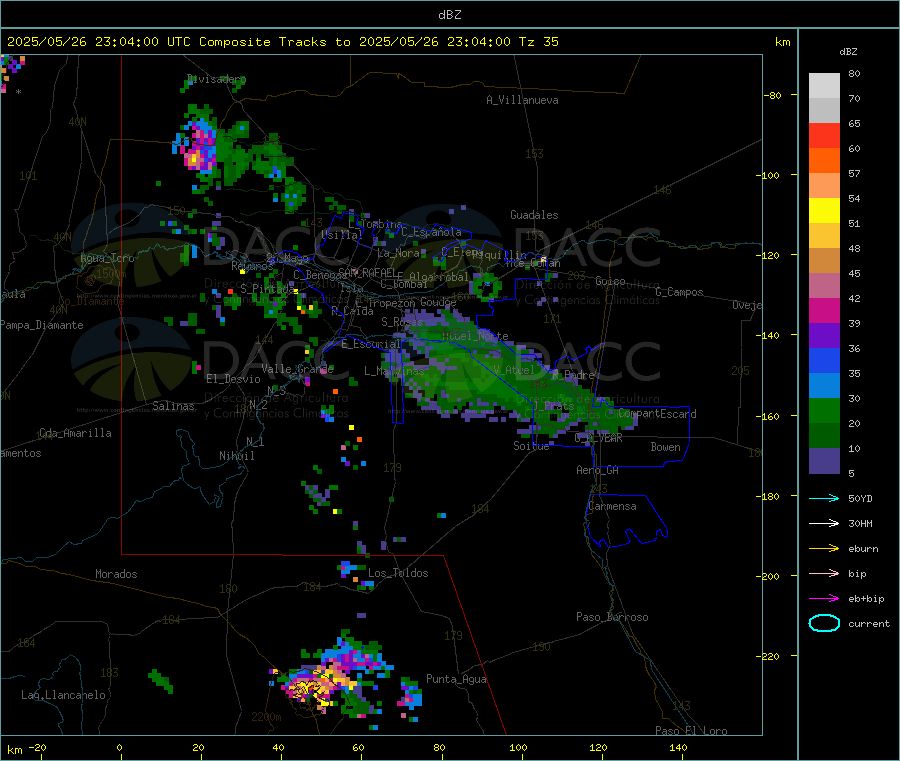Select the dark blue 35-36 dBZ legend swatch
900x761 pixels.
click(x=824, y=361)
